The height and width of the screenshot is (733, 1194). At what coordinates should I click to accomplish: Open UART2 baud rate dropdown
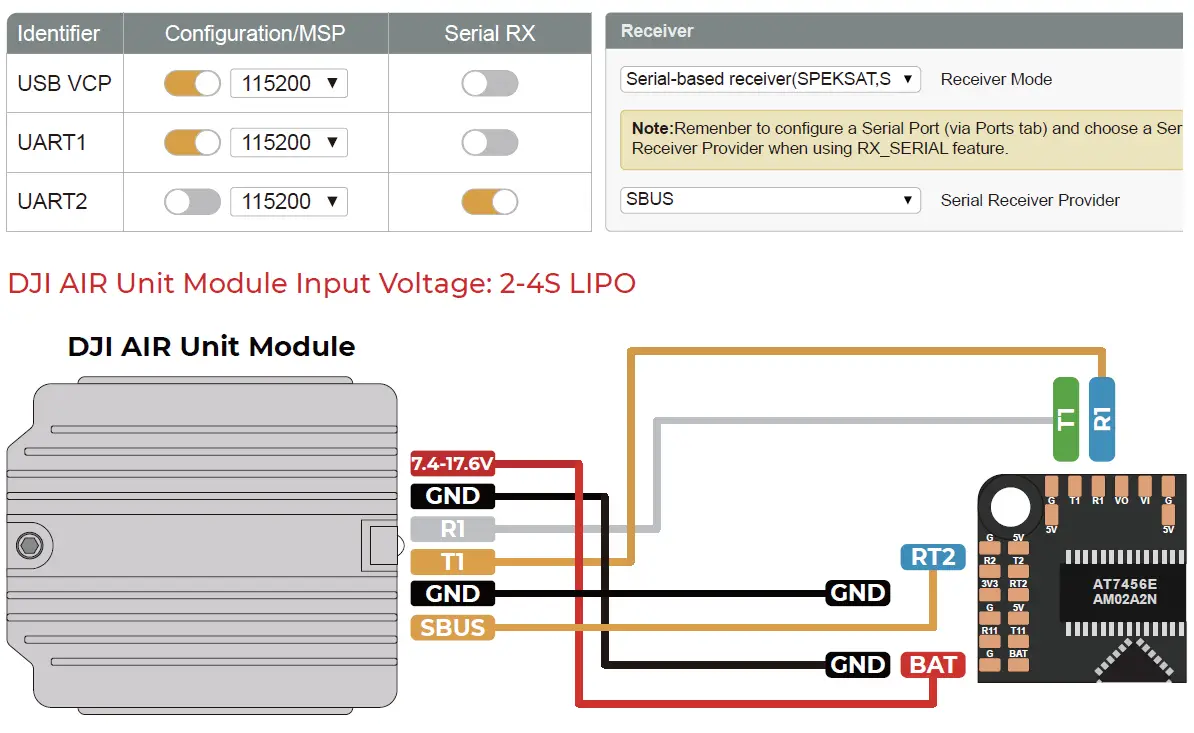pos(289,202)
